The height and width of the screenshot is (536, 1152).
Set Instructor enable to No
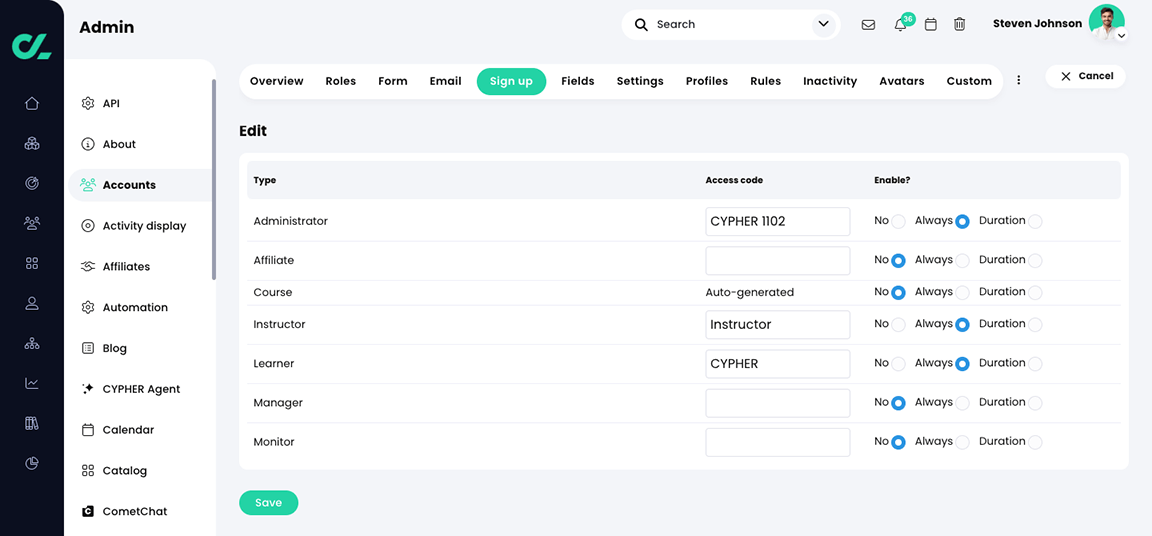(x=898, y=325)
